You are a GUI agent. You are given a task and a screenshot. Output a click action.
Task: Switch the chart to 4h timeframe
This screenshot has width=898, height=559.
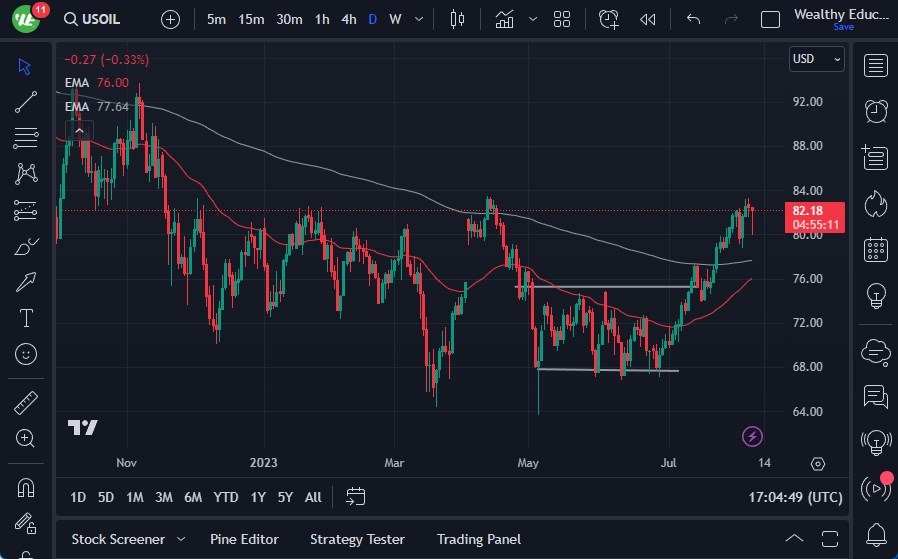pos(348,19)
